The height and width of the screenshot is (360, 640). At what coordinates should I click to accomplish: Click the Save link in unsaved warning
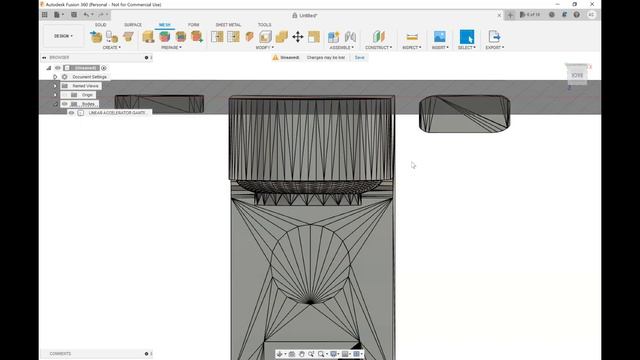coord(359,58)
